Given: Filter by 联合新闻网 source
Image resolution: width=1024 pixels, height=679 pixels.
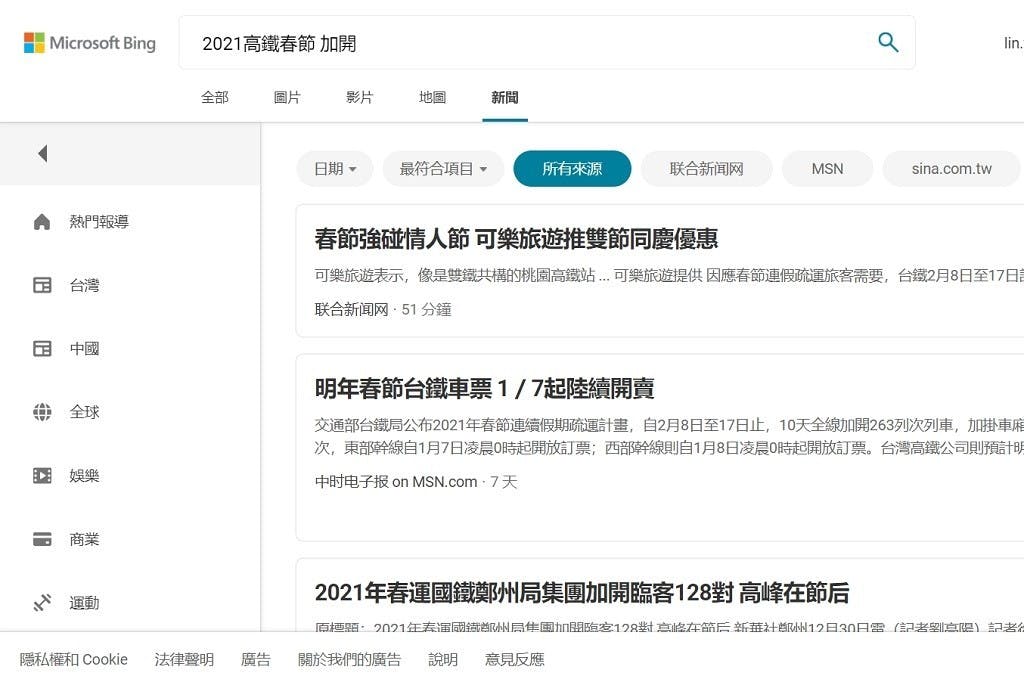Looking at the screenshot, I should tap(707, 169).
